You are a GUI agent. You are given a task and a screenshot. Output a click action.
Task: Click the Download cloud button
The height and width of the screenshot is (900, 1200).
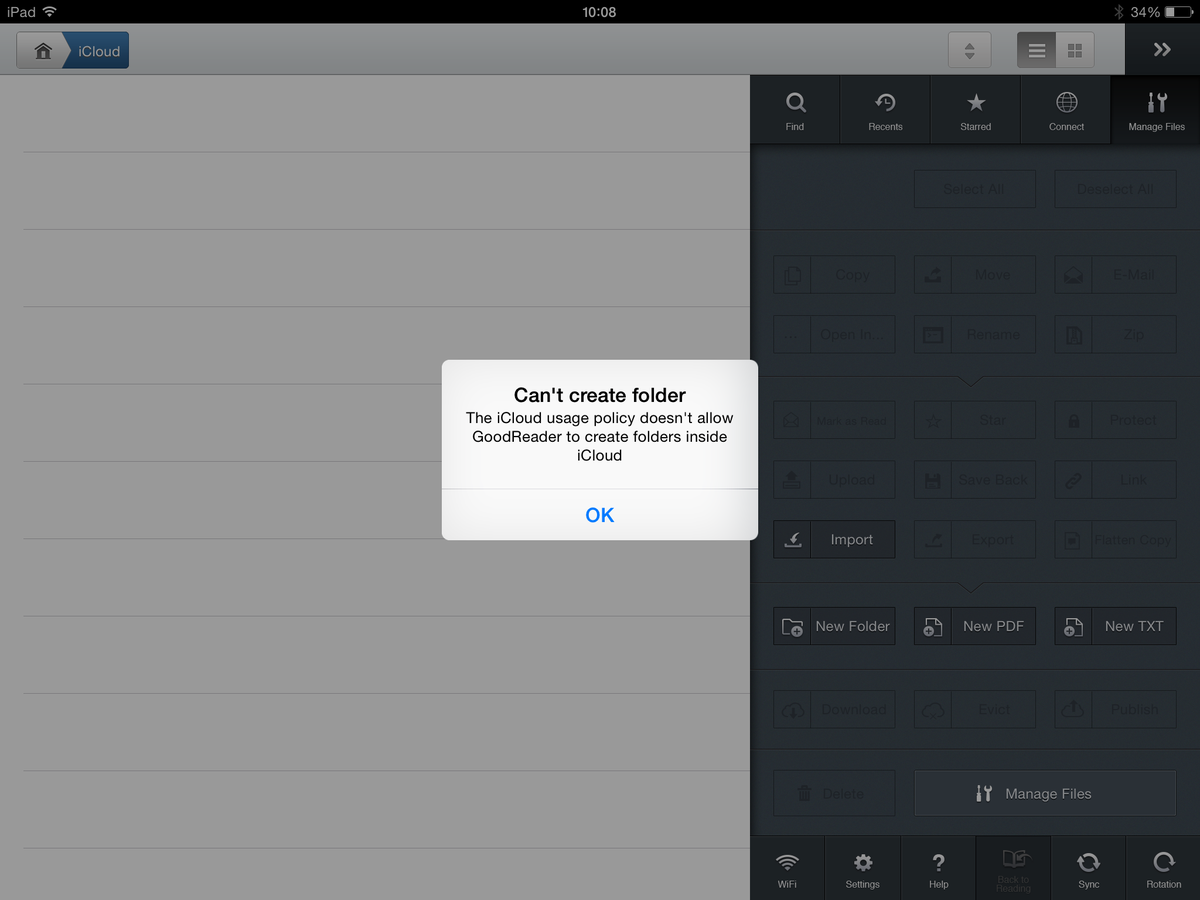pos(834,709)
